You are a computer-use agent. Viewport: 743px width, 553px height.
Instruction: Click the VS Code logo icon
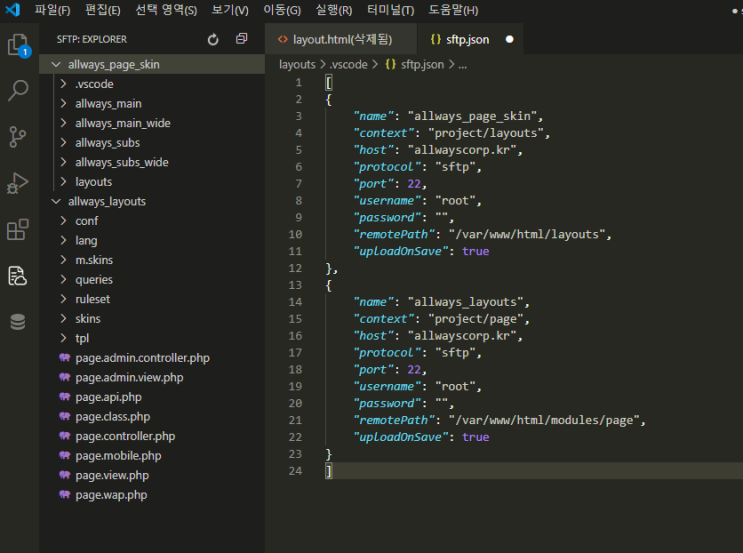click(13, 9)
